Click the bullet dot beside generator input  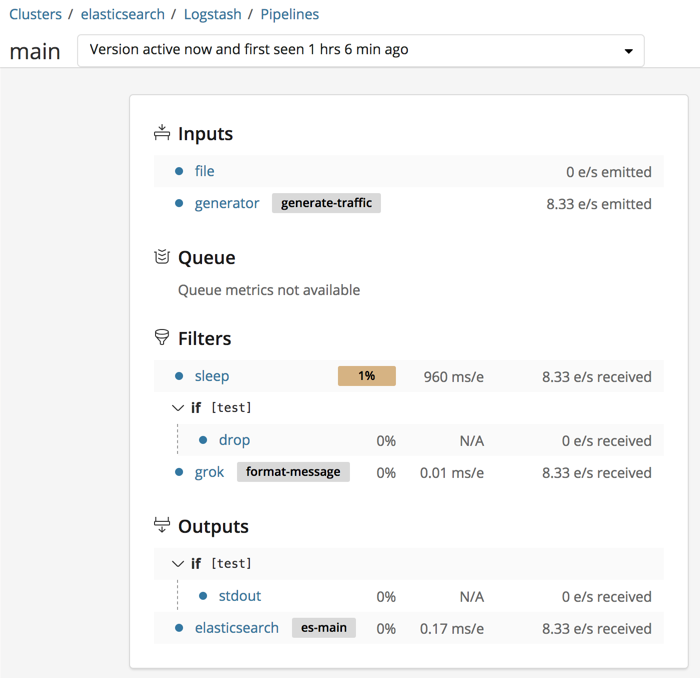pyautogui.click(x=179, y=203)
